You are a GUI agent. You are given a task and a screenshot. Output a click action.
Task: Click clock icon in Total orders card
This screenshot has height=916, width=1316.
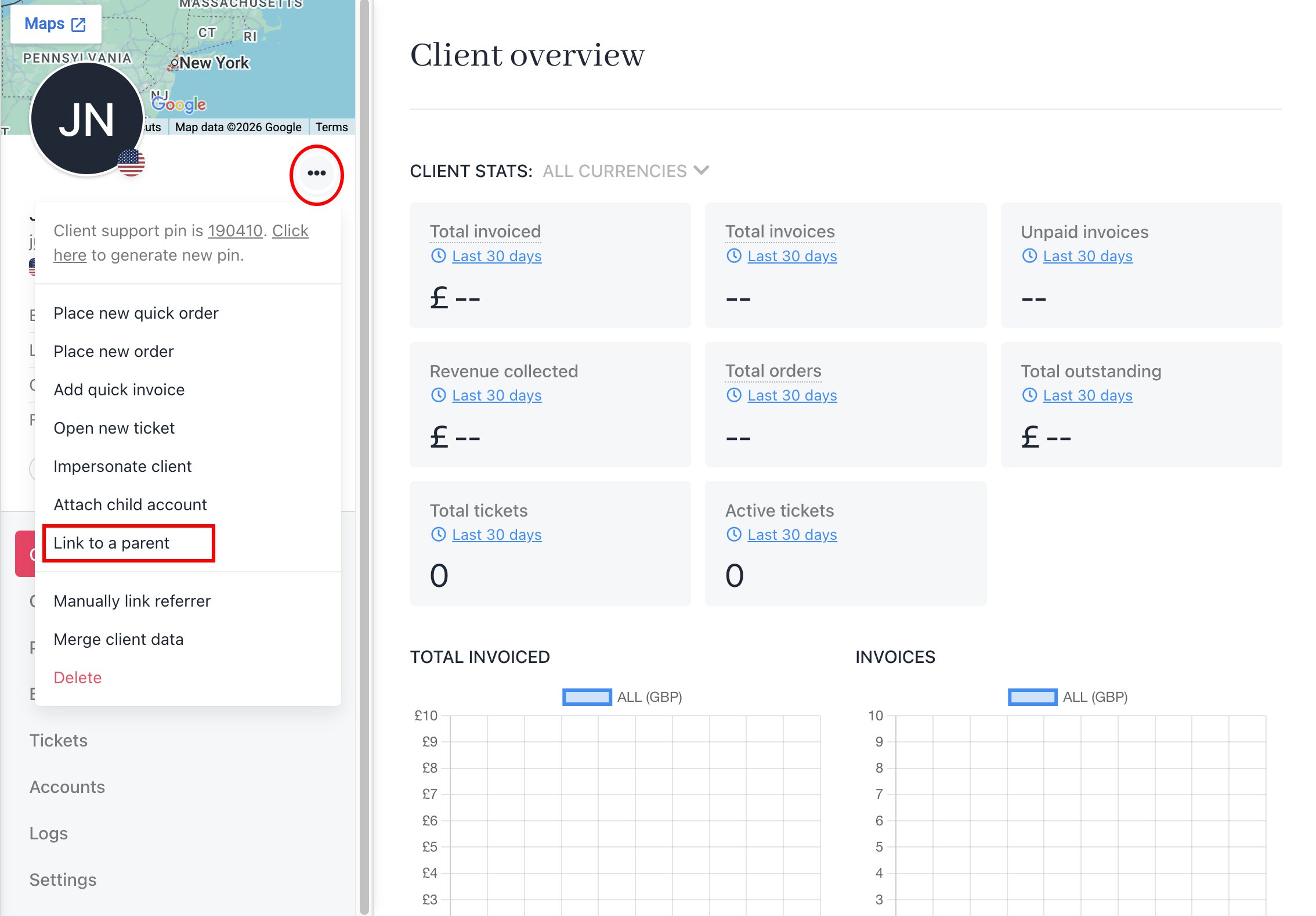pos(734,395)
